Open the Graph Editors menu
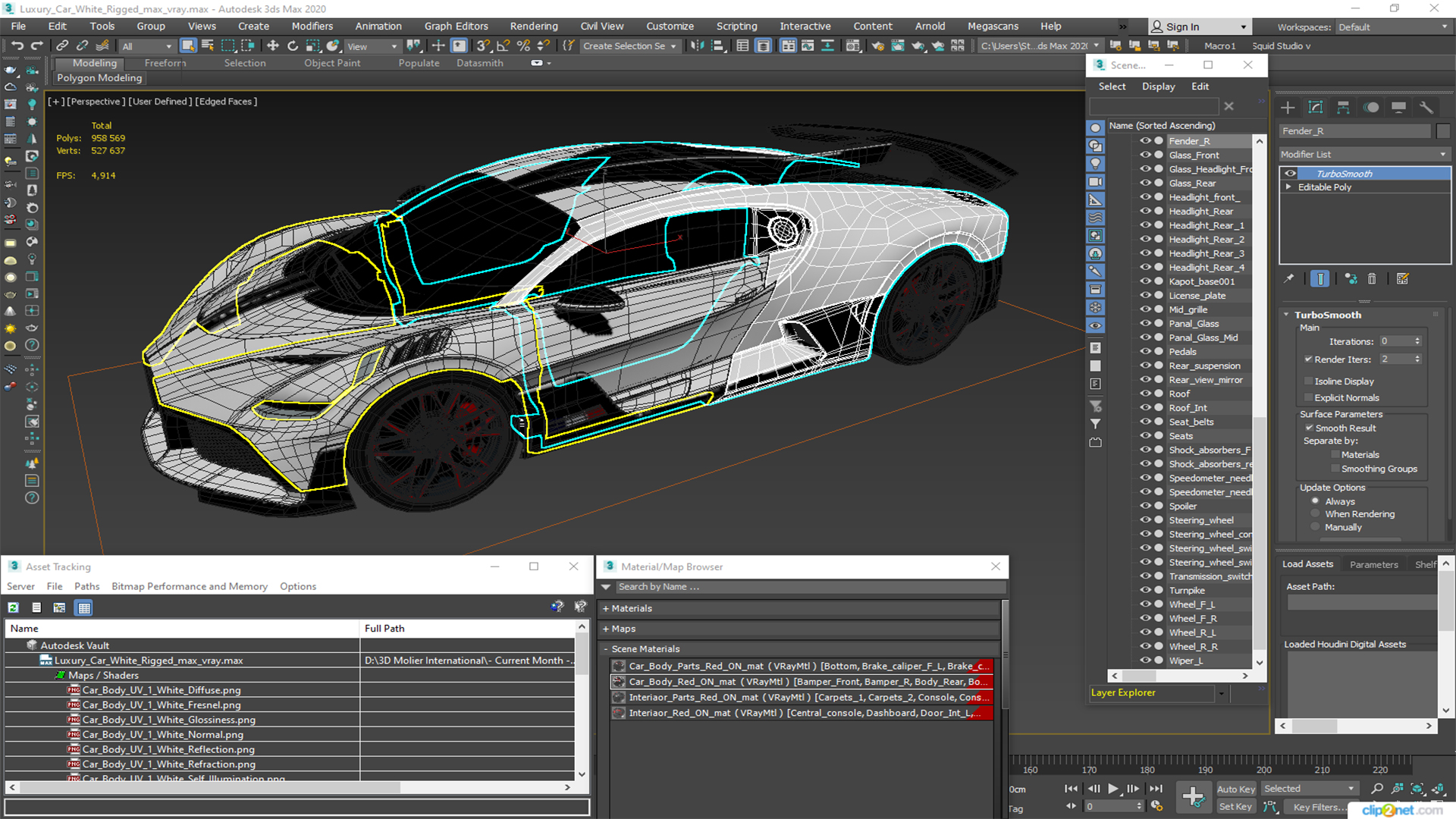Image resolution: width=1456 pixels, height=819 pixels. [x=456, y=26]
